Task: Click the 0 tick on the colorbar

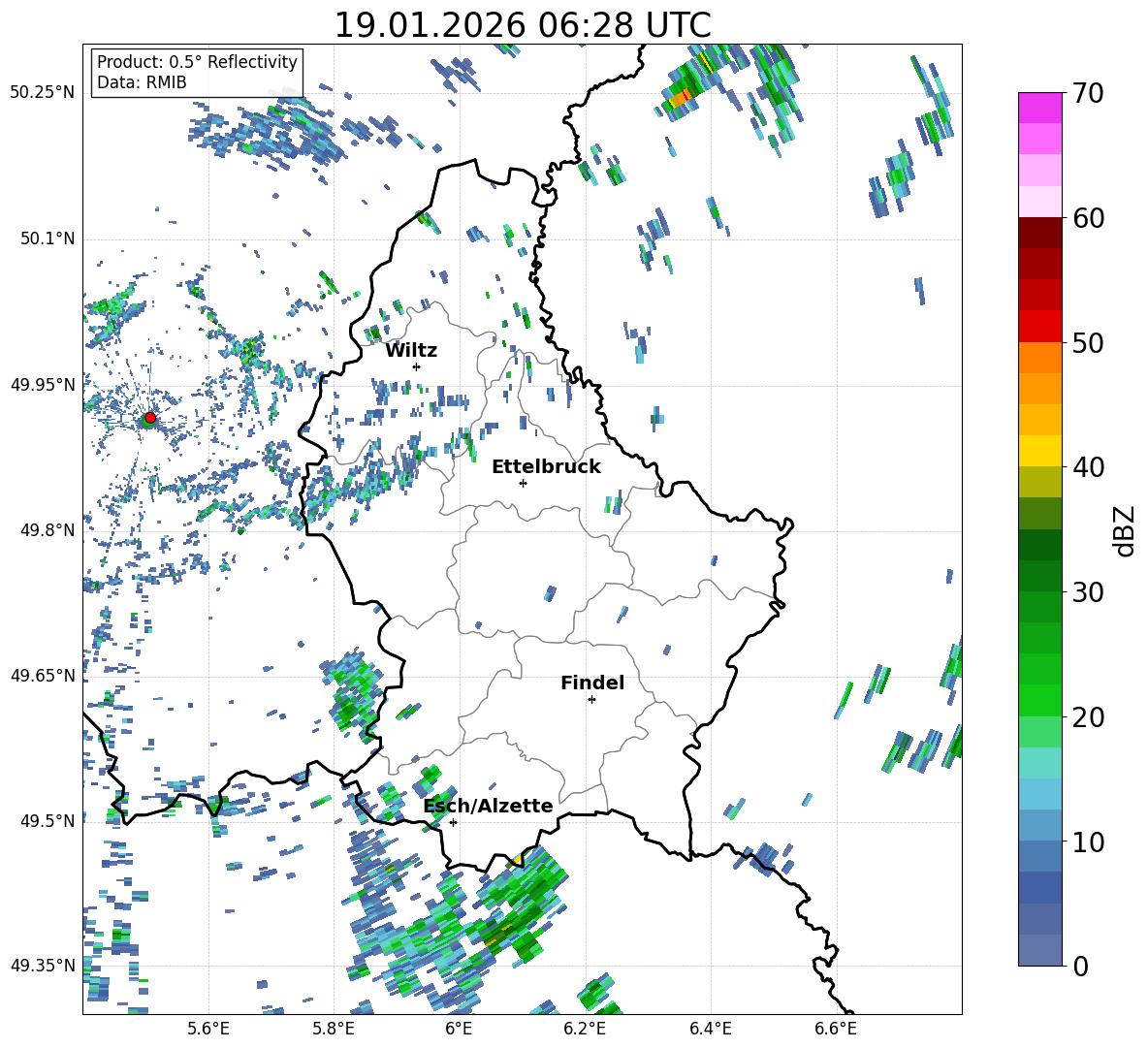Action: click(x=1080, y=967)
